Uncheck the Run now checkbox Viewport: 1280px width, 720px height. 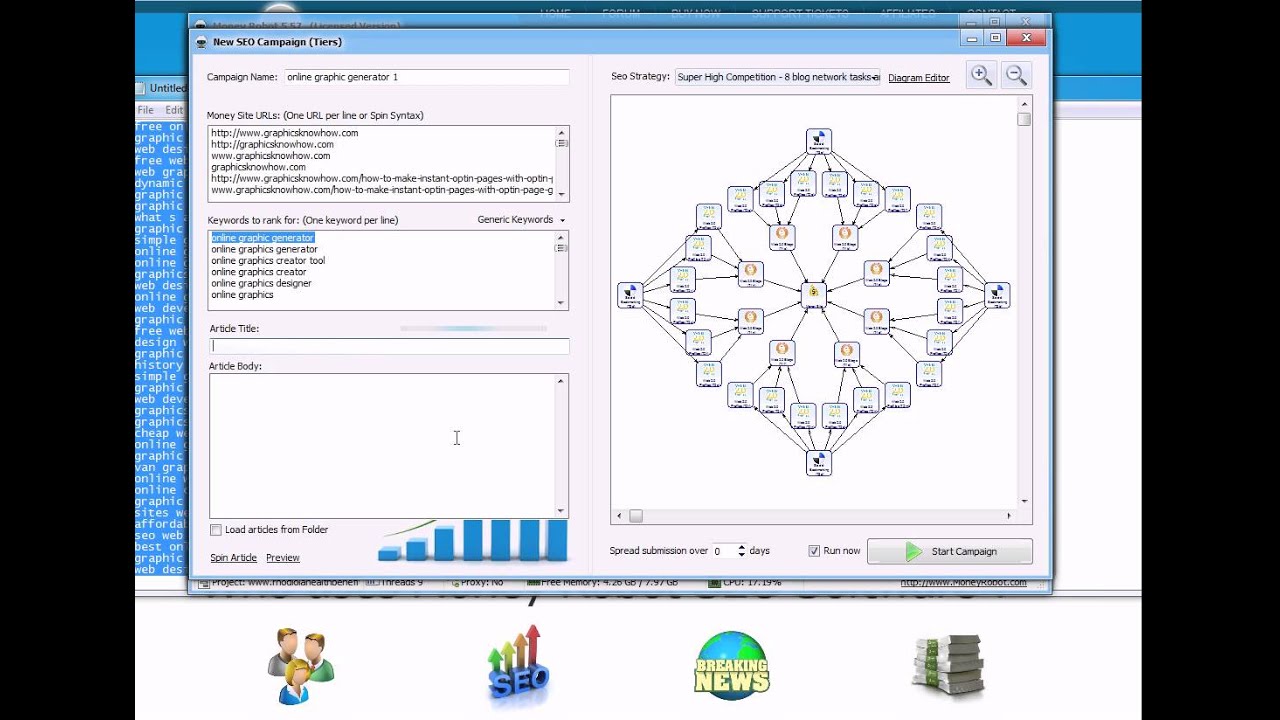pyautogui.click(x=814, y=551)
